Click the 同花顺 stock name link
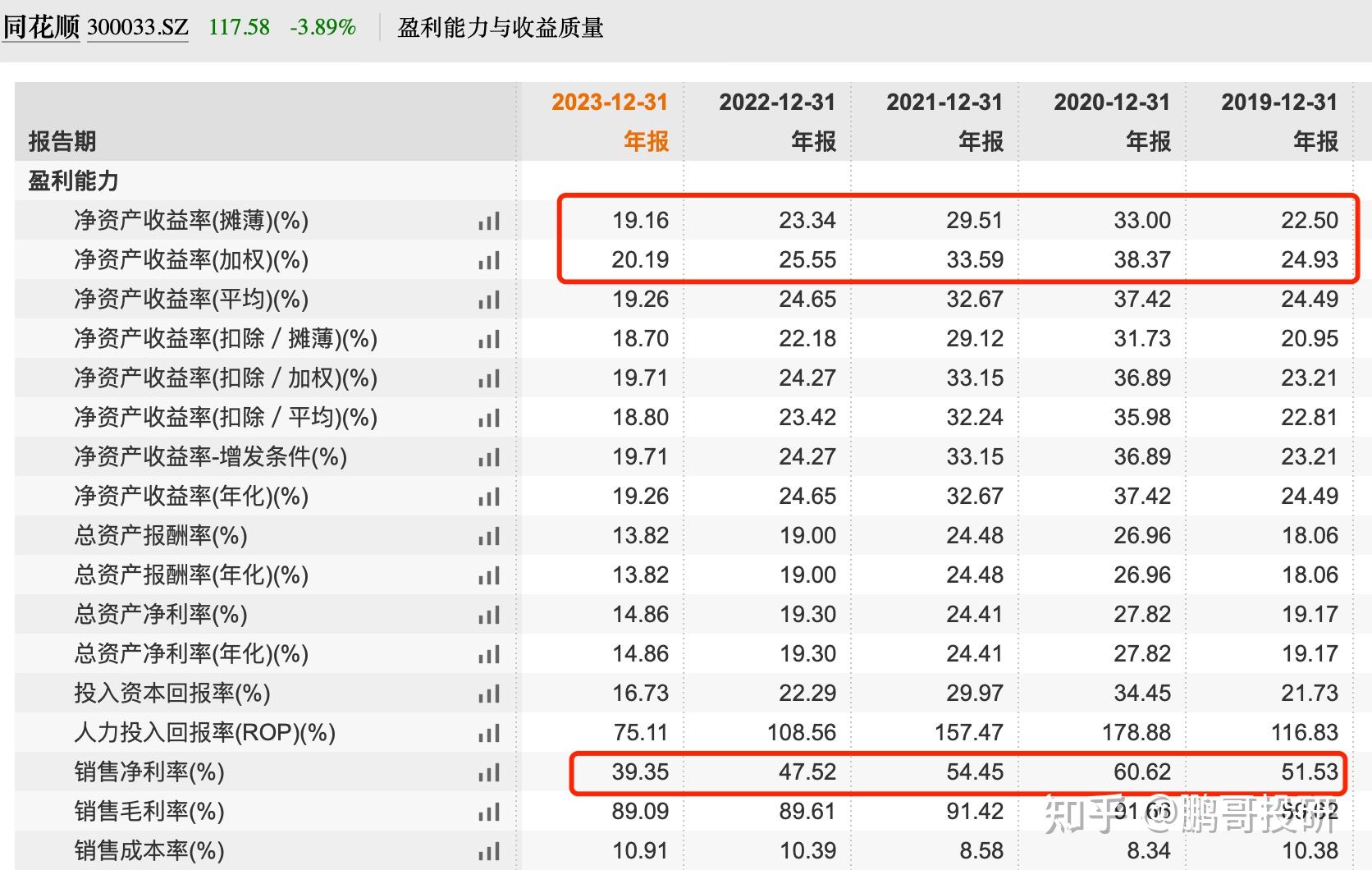Screen dimensions: 1372x870 (x=41, y=27)
